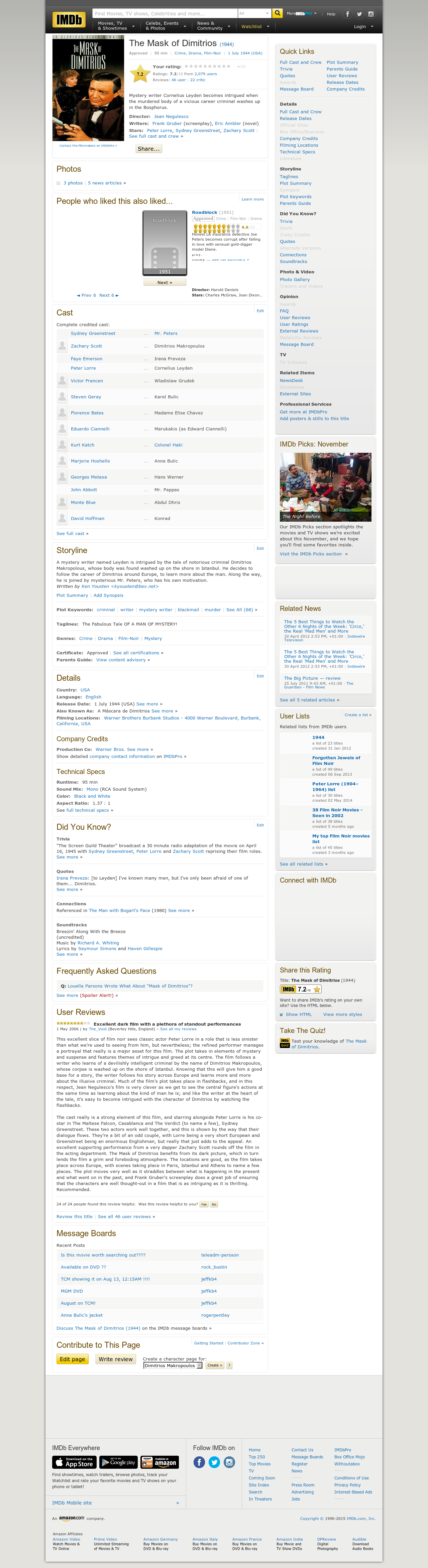Image resolution: width=428 pixels, height=1568 pixels.
Task: Open Plot Keywords in Storyline sidebar
Action: 296,197
